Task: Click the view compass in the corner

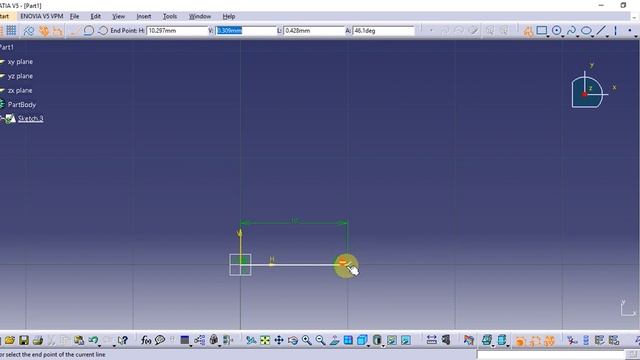Action: (590, 90)
